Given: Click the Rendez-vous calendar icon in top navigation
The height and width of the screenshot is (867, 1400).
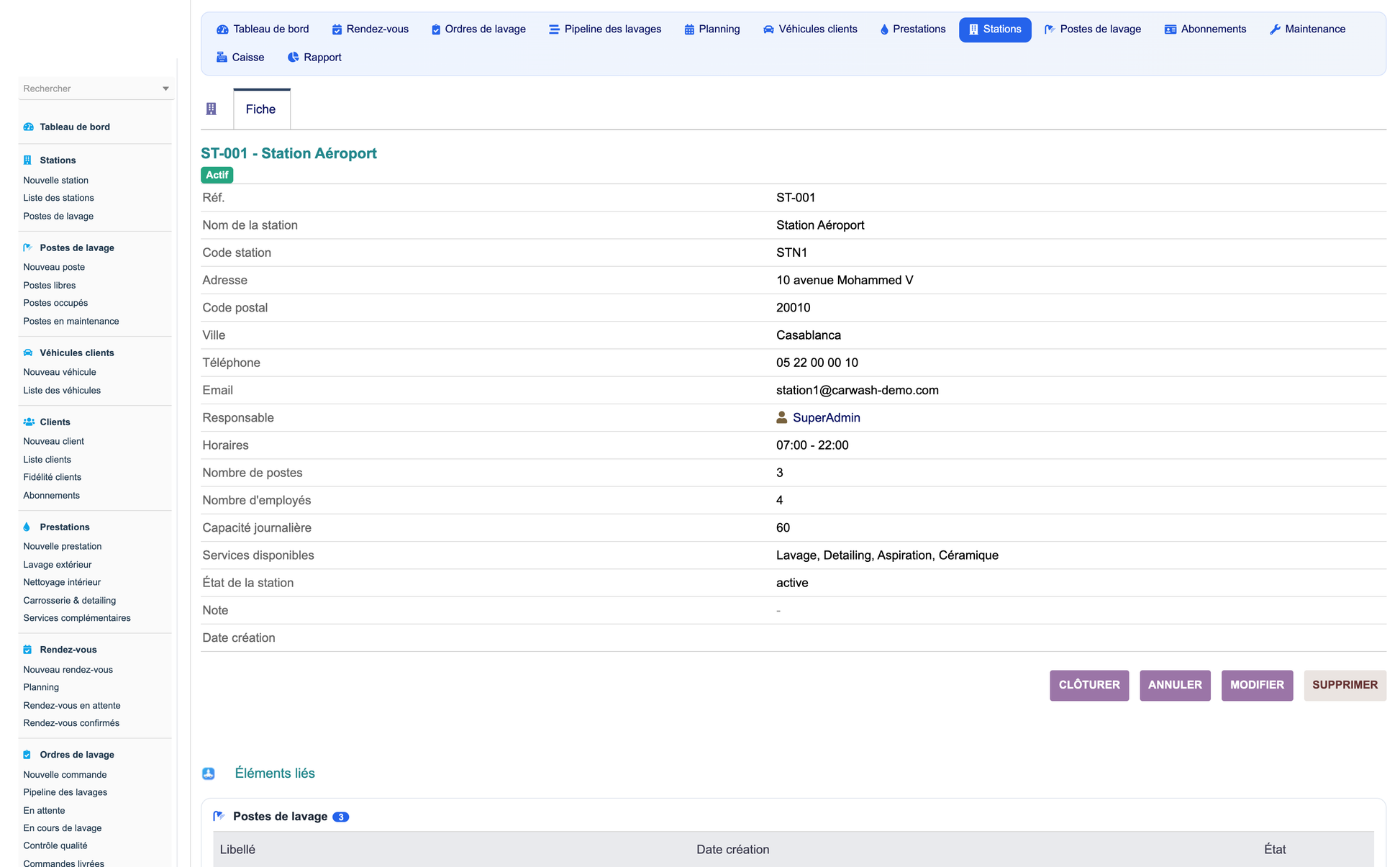Looking at the screenshot, I should 337,29.
